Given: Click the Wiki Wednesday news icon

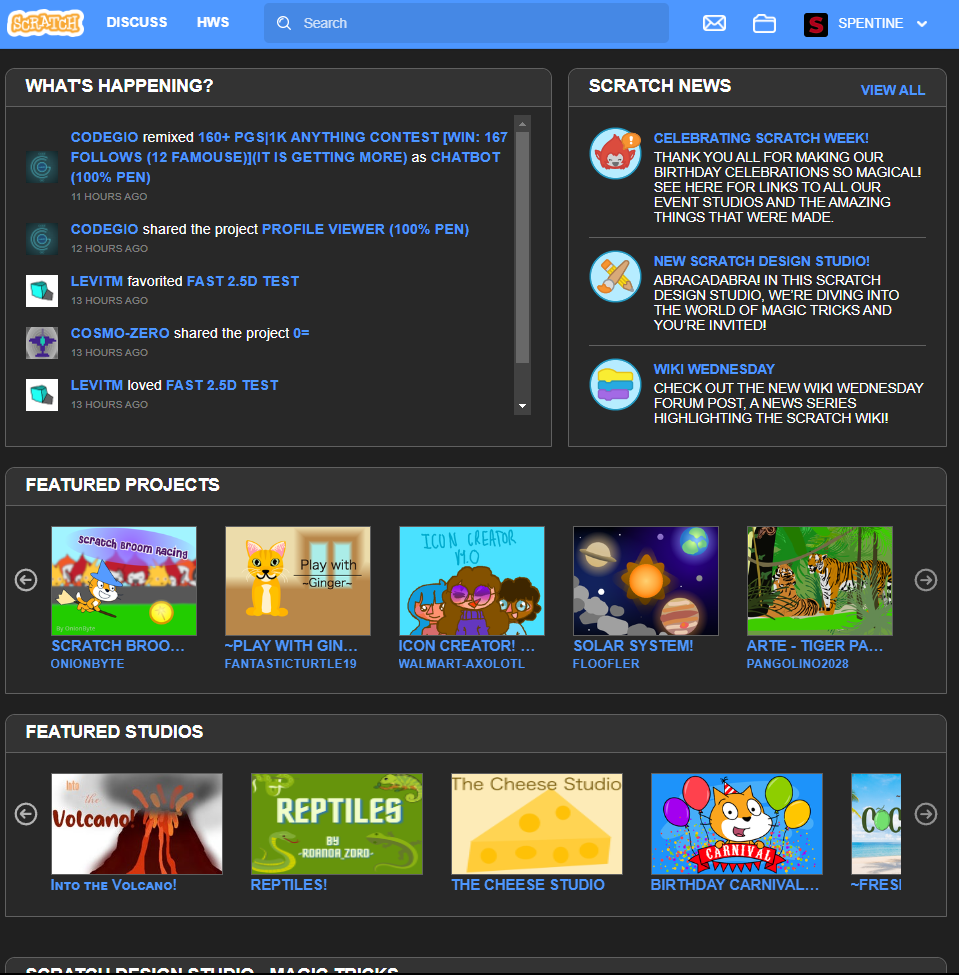Looking at the screenshot, I should point(614,384).
